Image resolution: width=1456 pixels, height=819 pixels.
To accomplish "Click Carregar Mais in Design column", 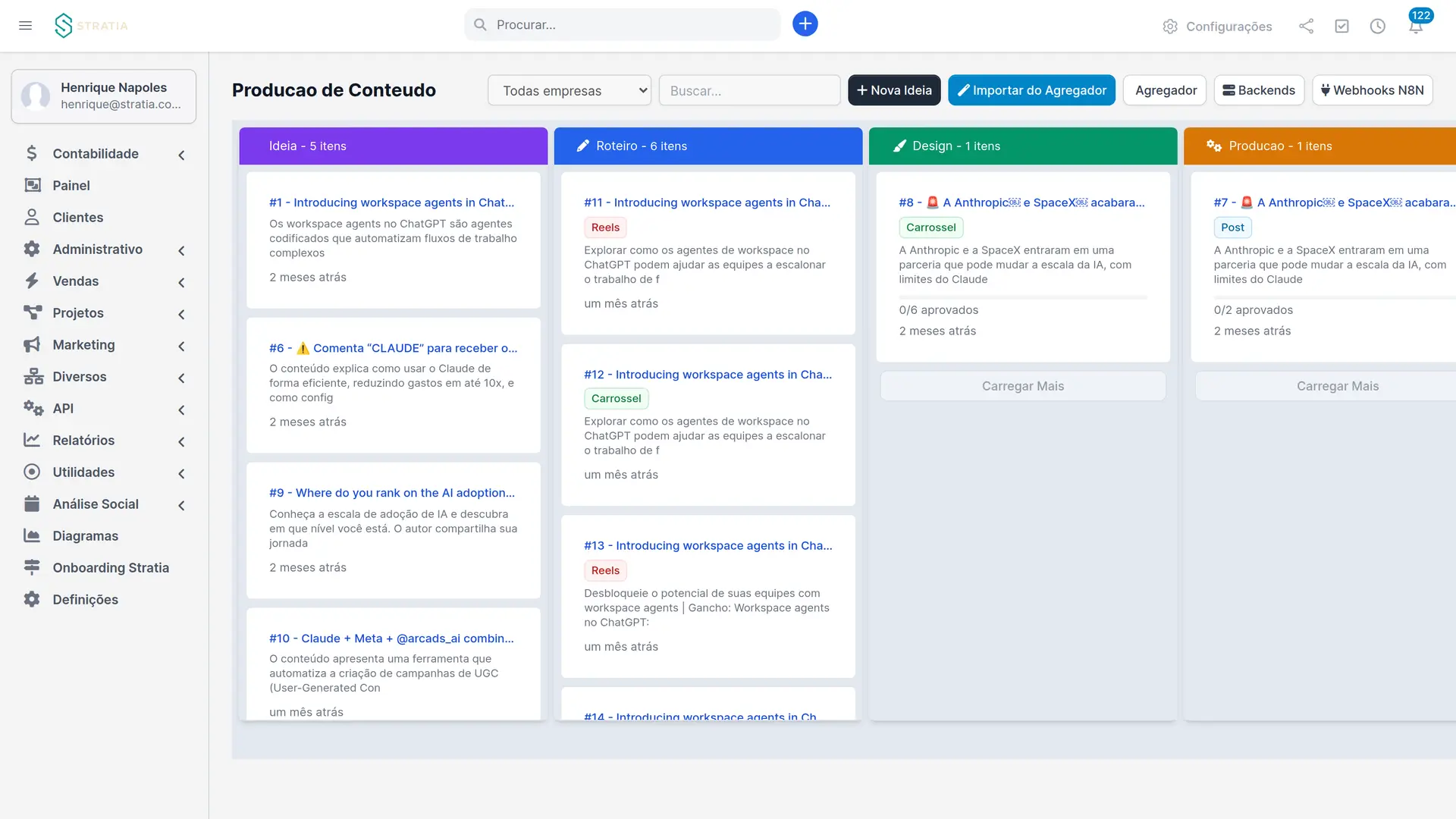I will 1023,386.
